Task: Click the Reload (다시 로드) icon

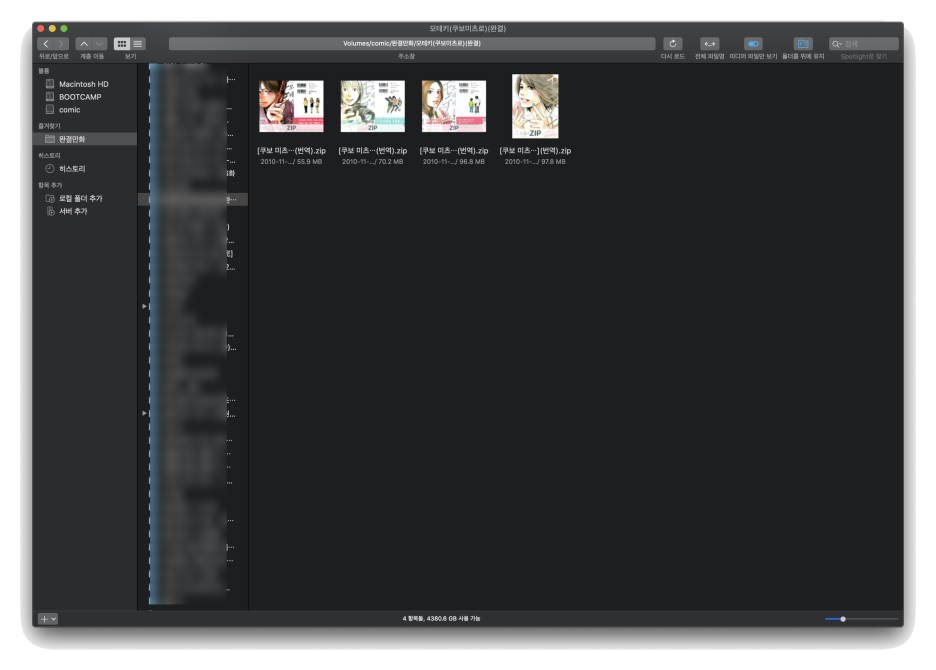Action: (672, 43)
